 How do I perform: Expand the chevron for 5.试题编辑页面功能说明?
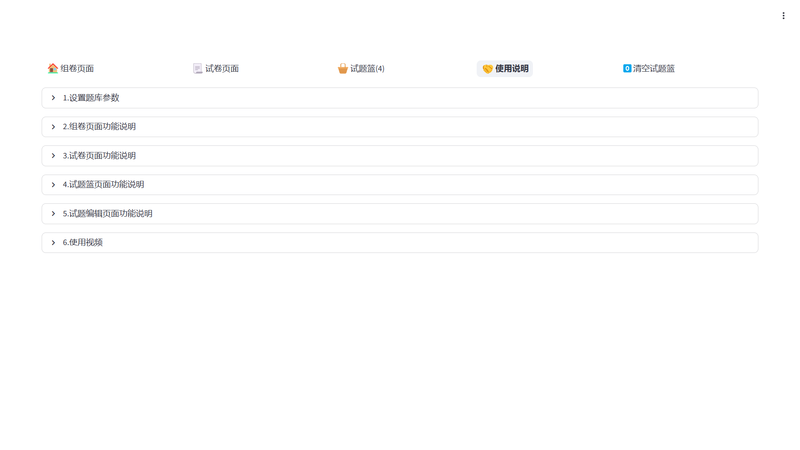(53, 213)
